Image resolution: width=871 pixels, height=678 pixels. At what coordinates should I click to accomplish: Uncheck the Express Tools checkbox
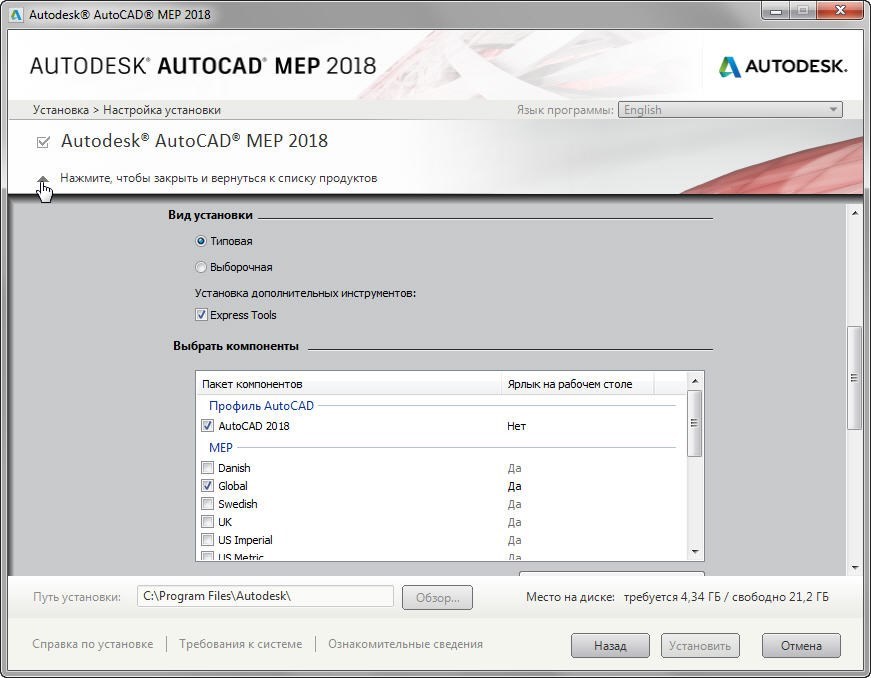[201, 315]
